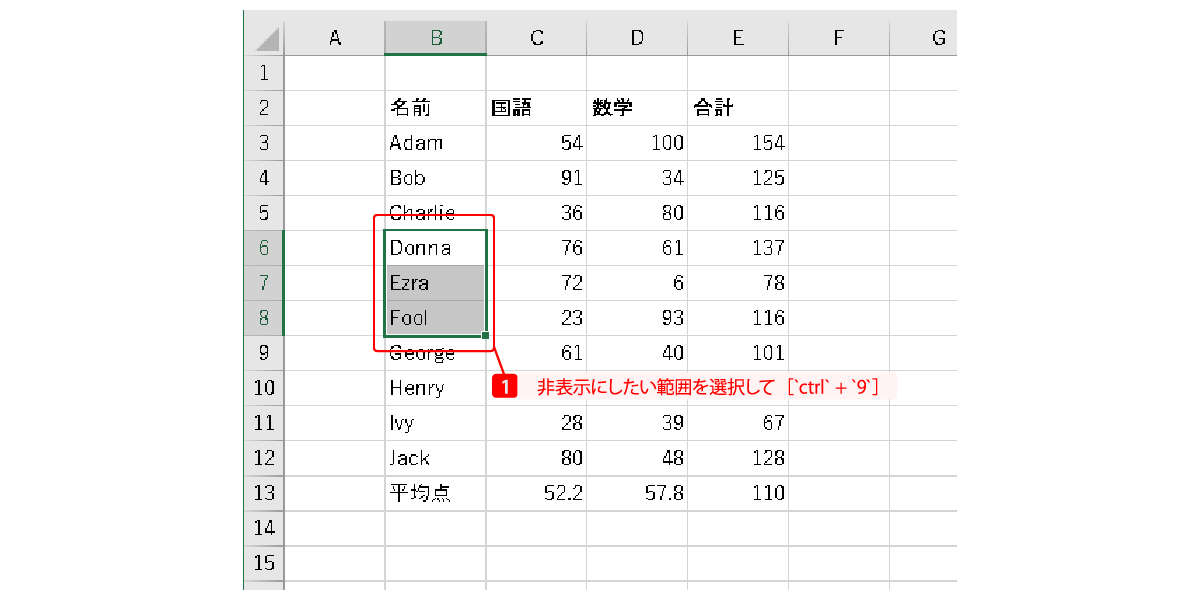The height and width of the screenshot is (600, 1200).
Task: Click the cell containing Donna
Action: tap(436, 248)
